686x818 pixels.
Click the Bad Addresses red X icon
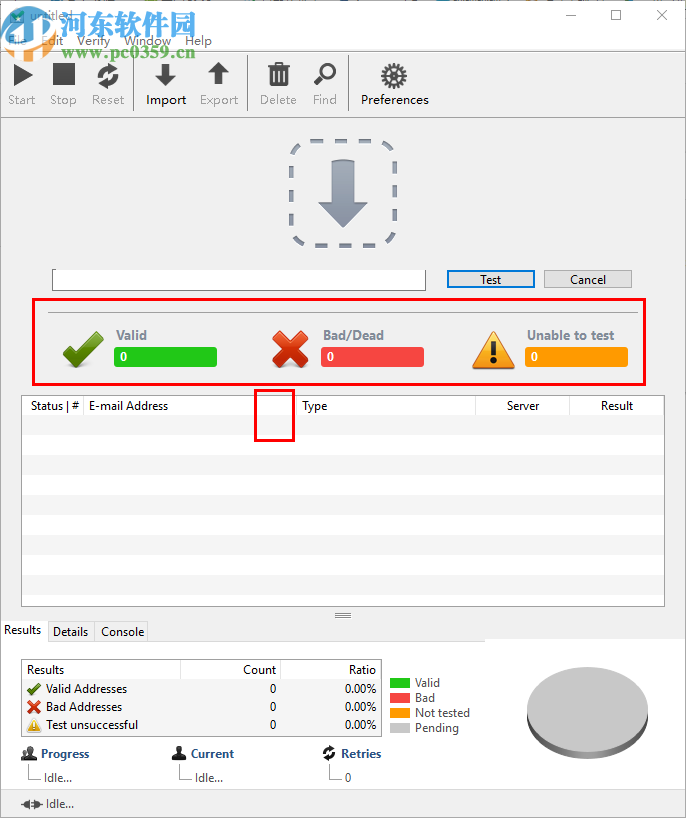[x=34, y=707]
